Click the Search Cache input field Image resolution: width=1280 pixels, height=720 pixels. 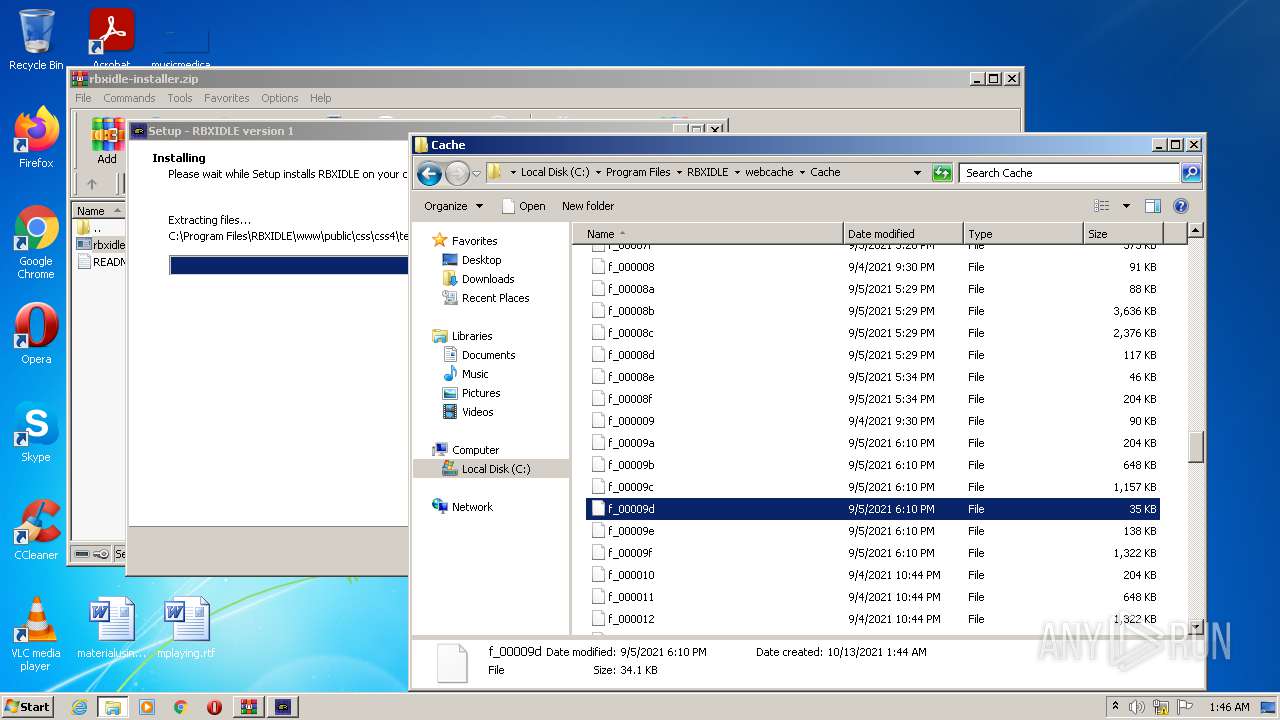point(1069,173)
